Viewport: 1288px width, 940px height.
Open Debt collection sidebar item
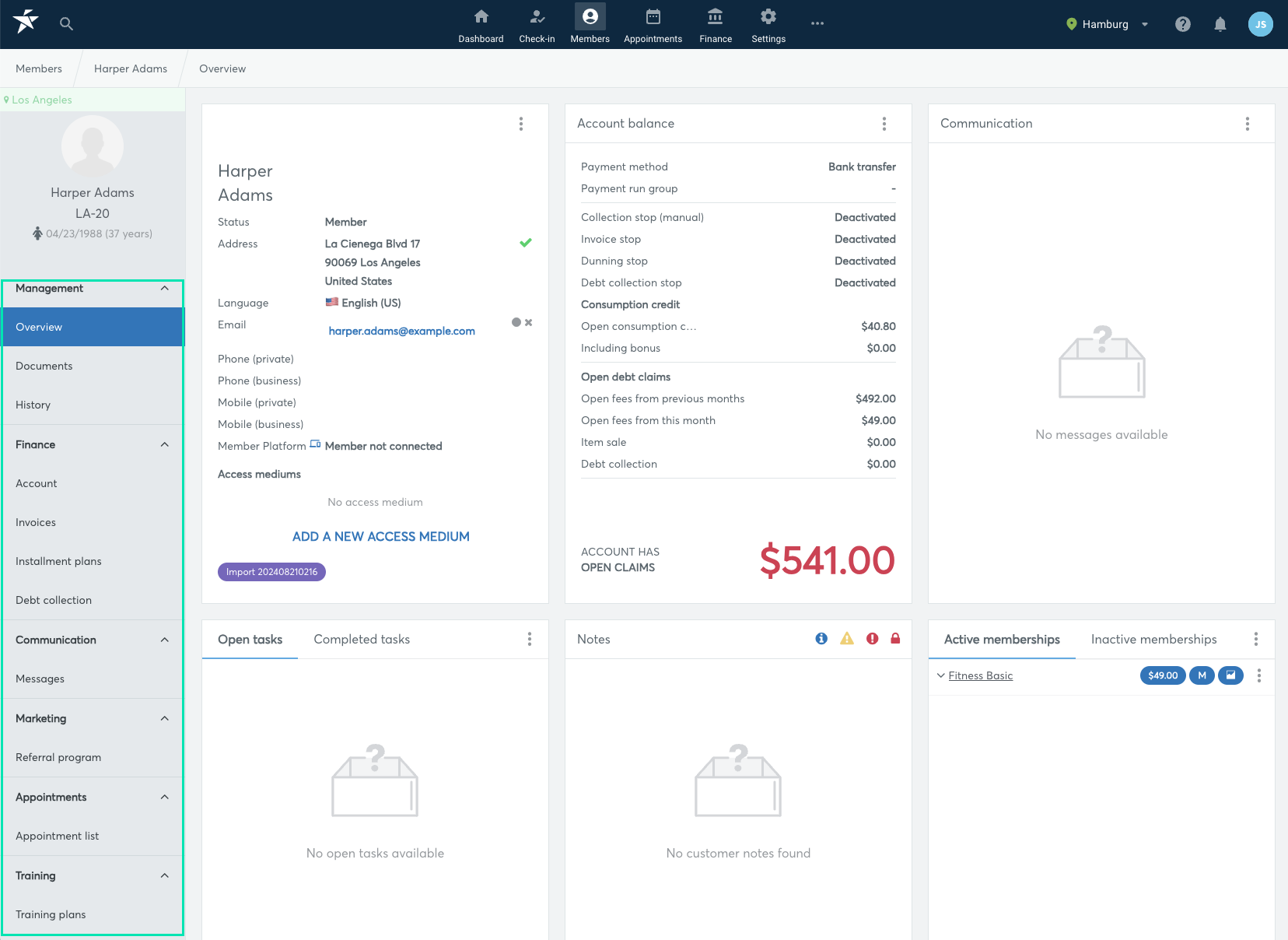click(93, 600)
